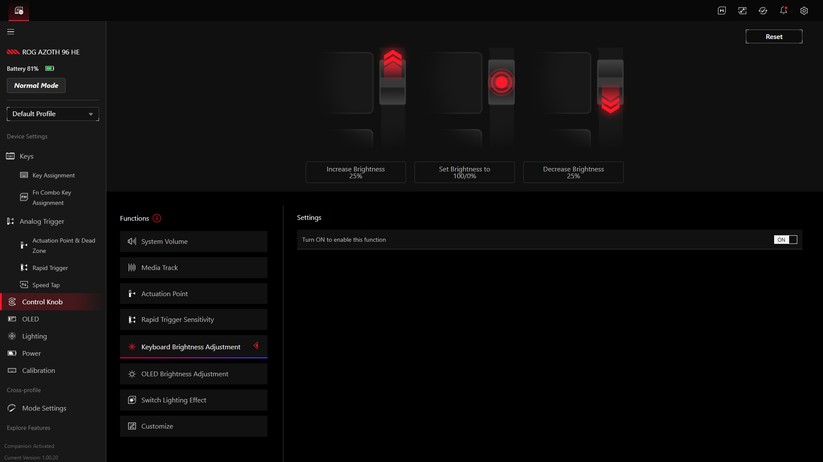This screenshot has height=462, width=823.
Task: Open the hamburger menu
Action: coord(10,32)
